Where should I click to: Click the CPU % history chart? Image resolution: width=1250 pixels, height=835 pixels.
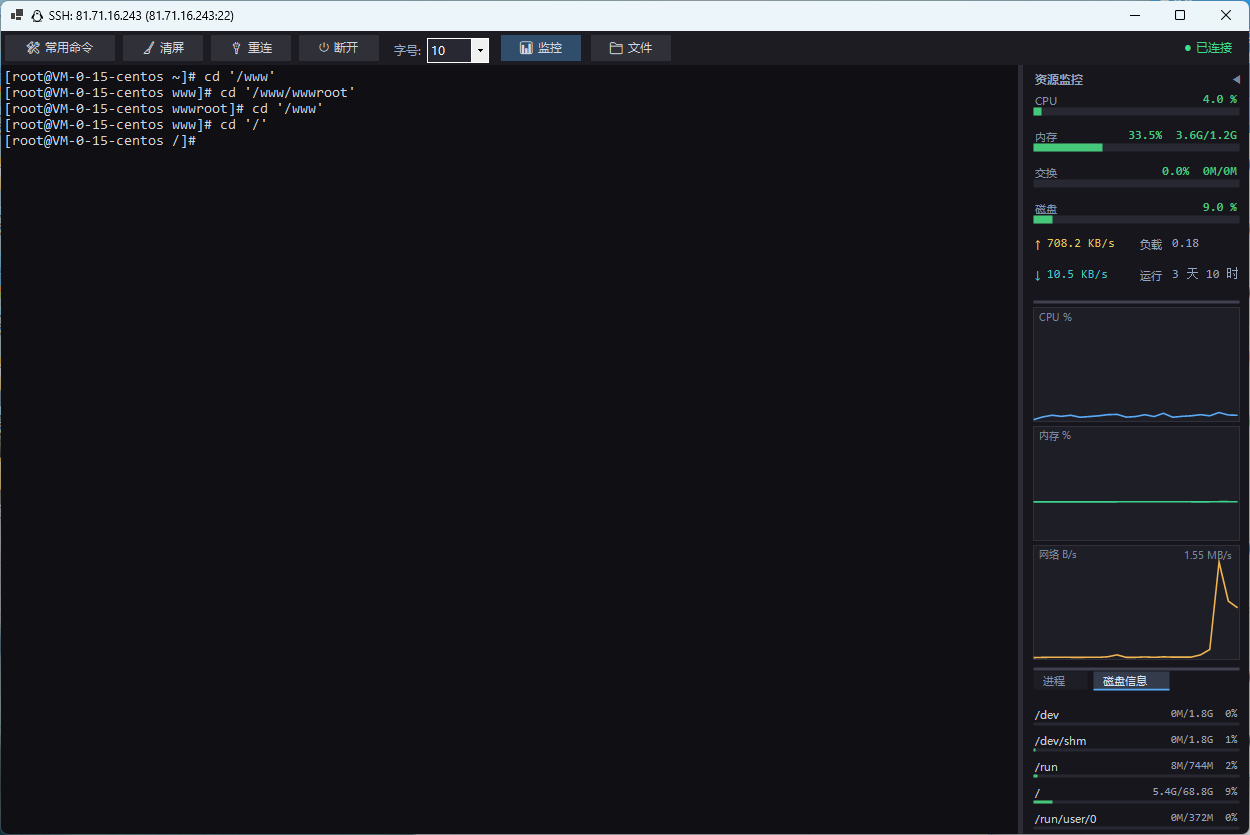1136,364
